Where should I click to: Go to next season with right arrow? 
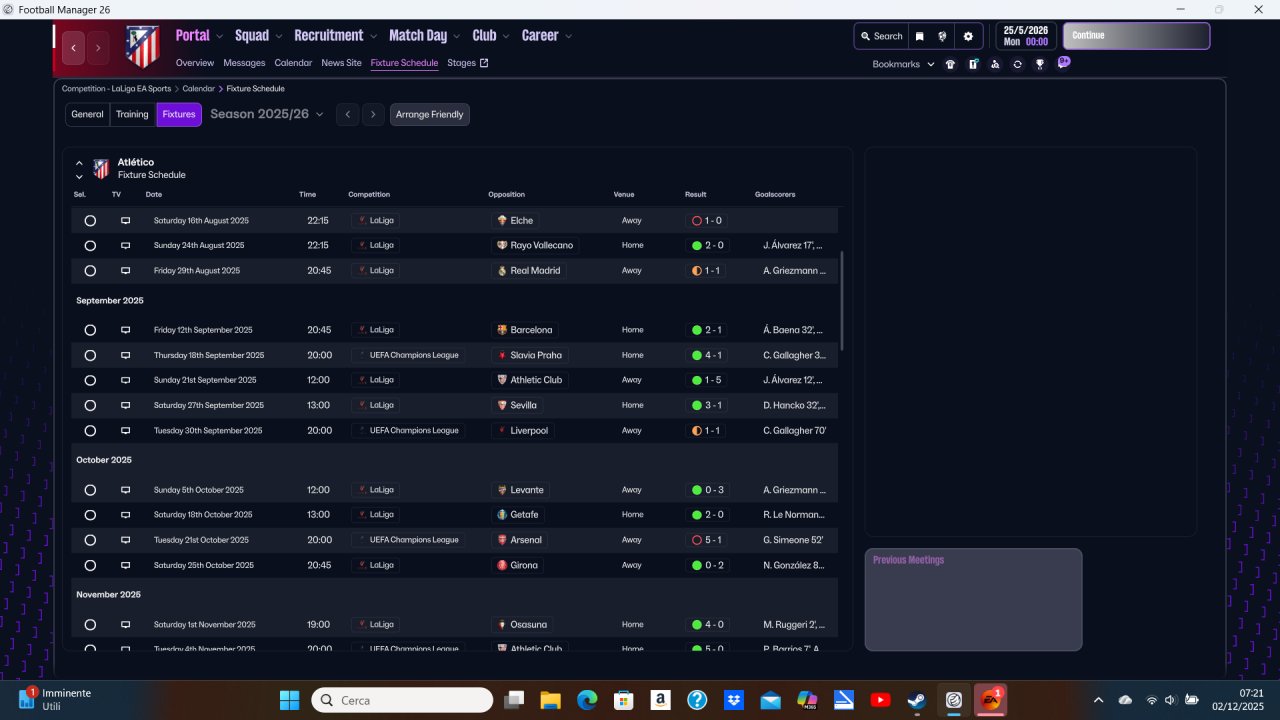click(x=373, y=114)
